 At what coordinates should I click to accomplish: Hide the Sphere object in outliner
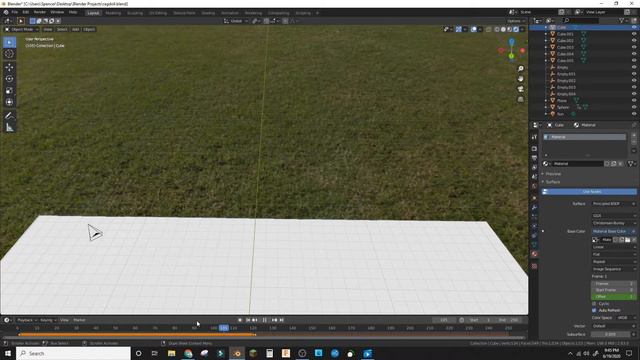pos(634,107)
